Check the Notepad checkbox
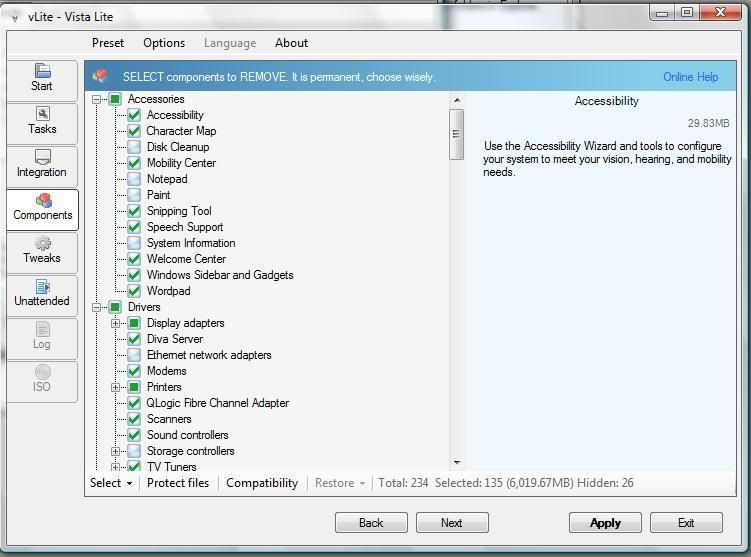 (134, 179)
